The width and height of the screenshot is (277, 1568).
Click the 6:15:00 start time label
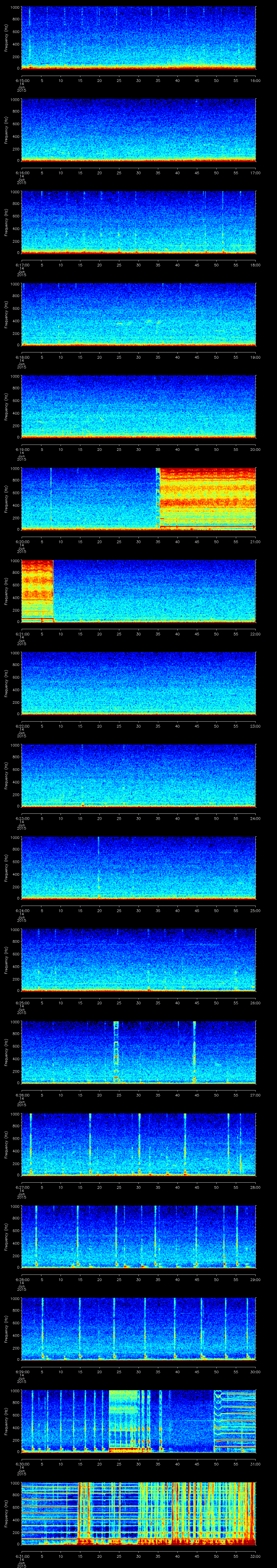tap(22, 80)
